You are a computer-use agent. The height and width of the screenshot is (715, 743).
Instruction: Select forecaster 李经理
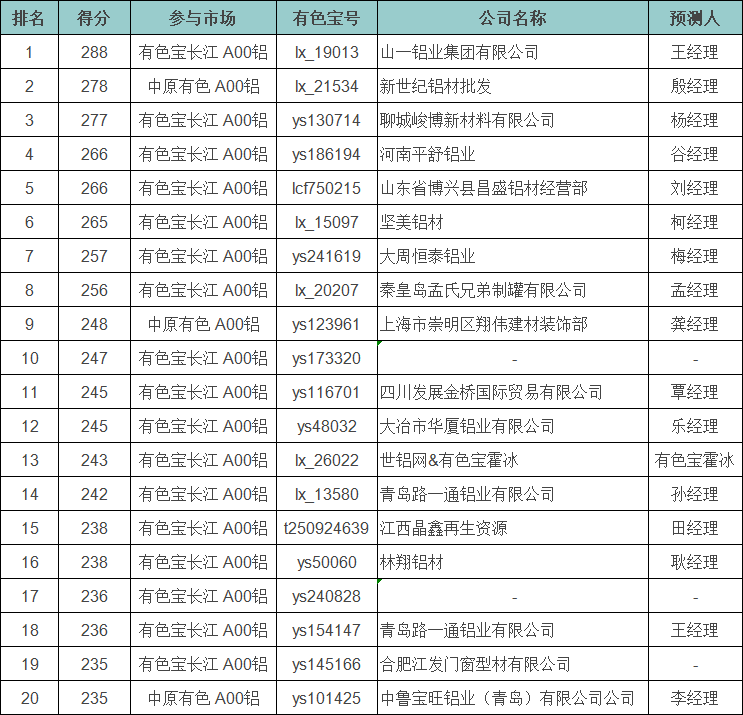695,698
